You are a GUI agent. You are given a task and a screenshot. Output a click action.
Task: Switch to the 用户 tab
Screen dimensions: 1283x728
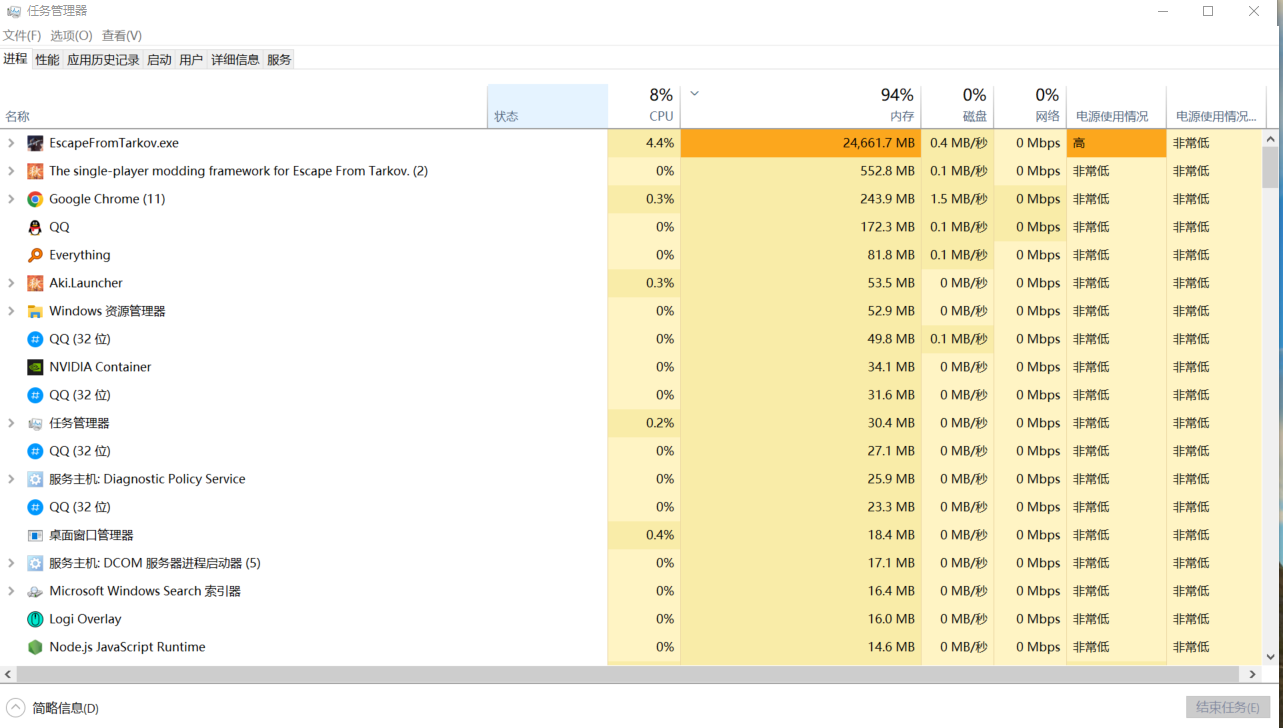click(191, 60)
